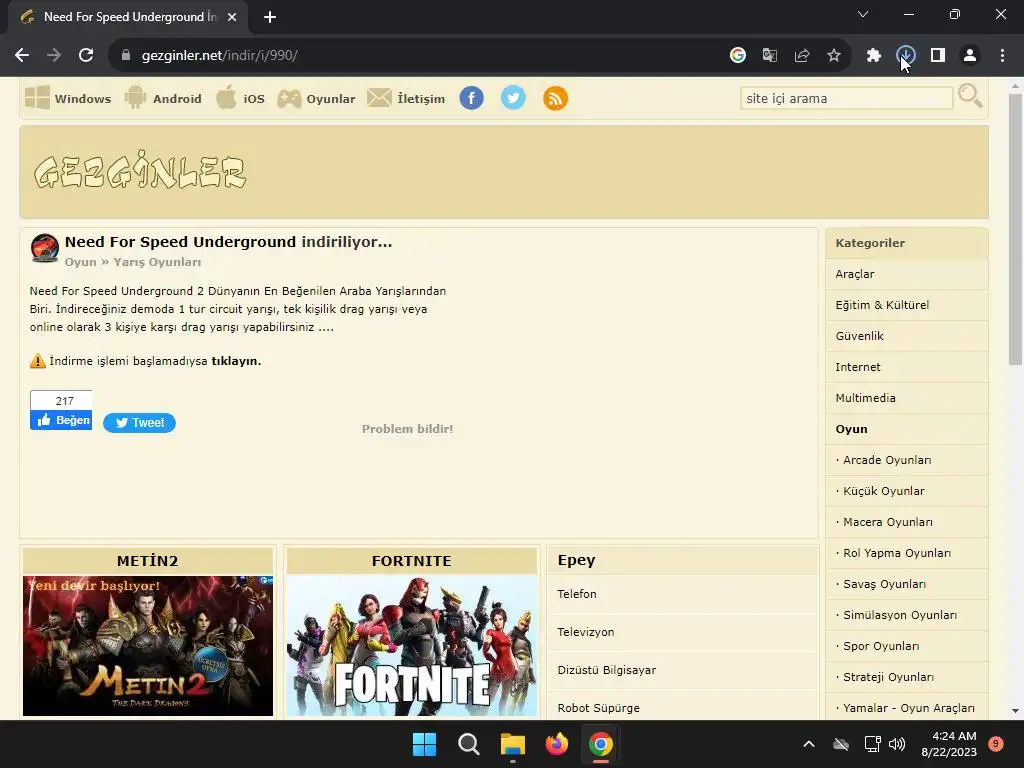
Task: Open the Televizyon link under Epey
Action: tap(585, 632)
